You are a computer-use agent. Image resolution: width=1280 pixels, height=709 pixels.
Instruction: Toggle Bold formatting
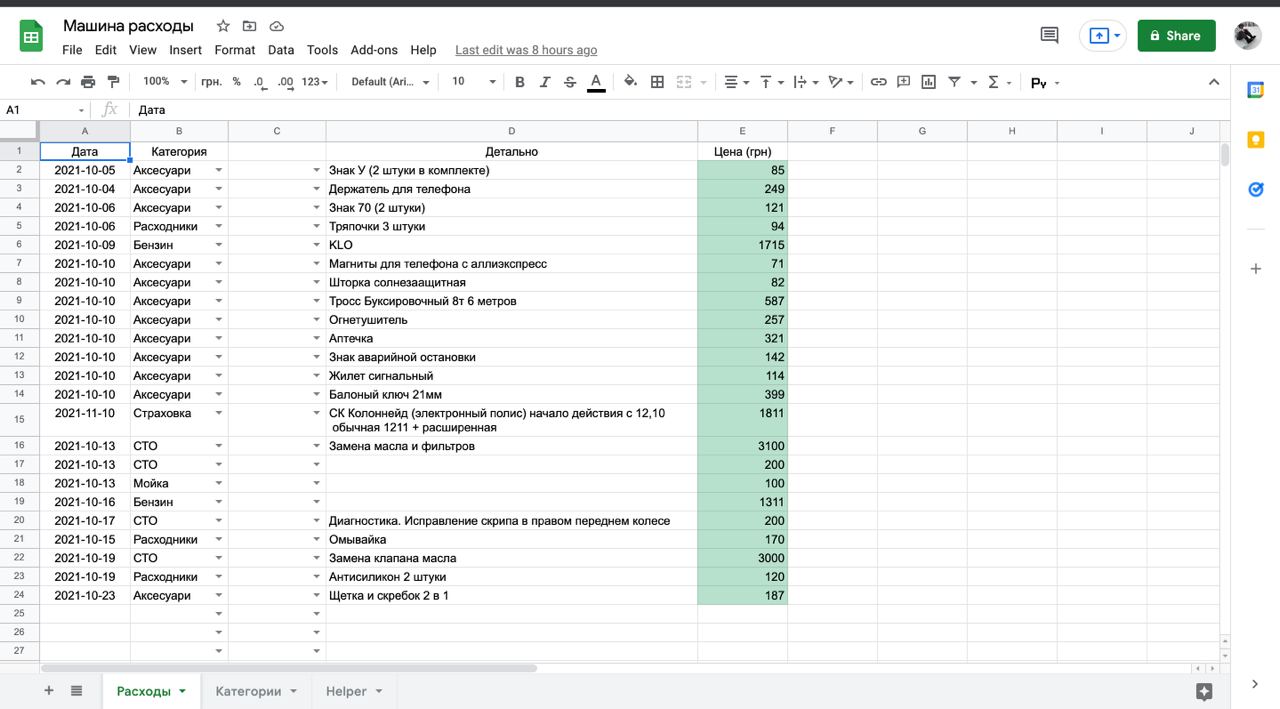519,82
